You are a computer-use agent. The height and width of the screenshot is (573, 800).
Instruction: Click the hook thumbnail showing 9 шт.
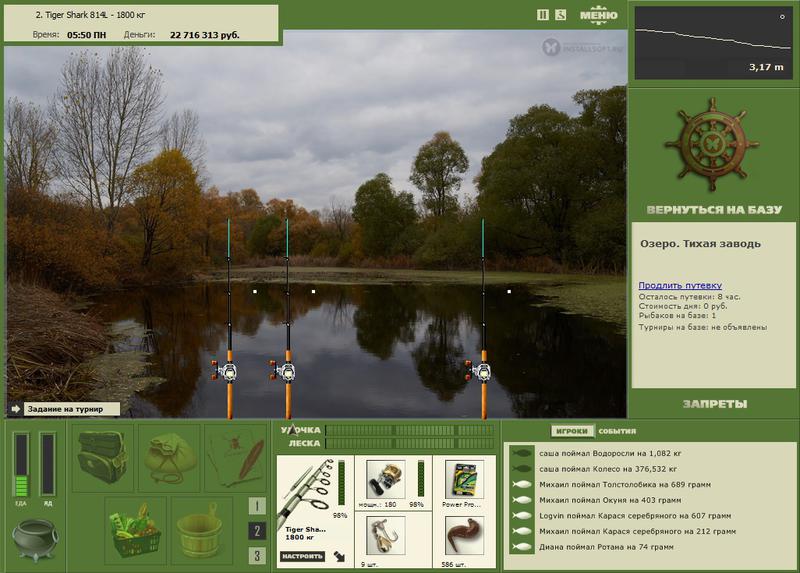pyautogui.click(x=385, y=536)
